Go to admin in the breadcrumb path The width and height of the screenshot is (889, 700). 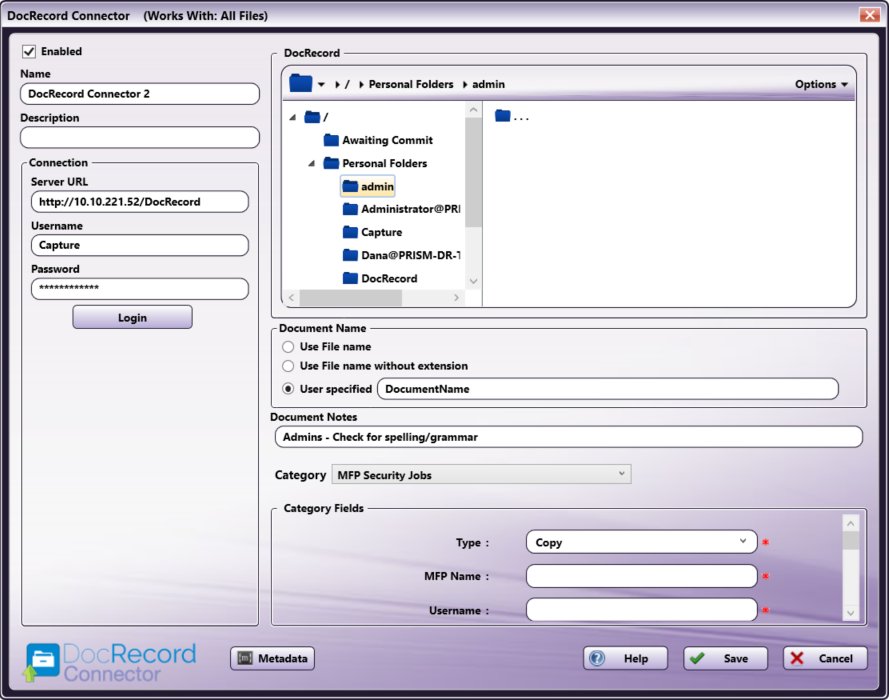click(x=488, y=84)
